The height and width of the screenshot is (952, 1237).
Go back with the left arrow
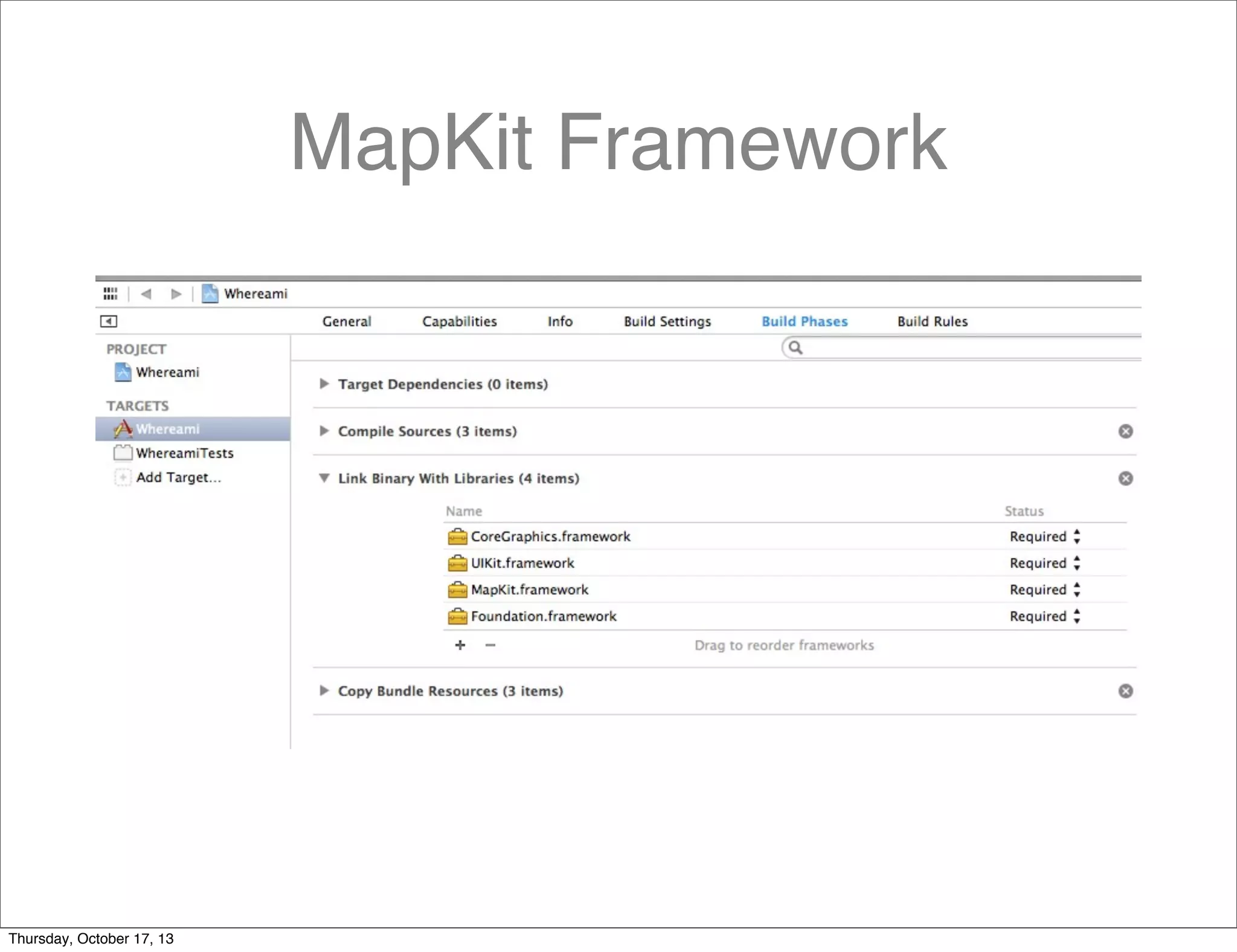click(146, 294)
